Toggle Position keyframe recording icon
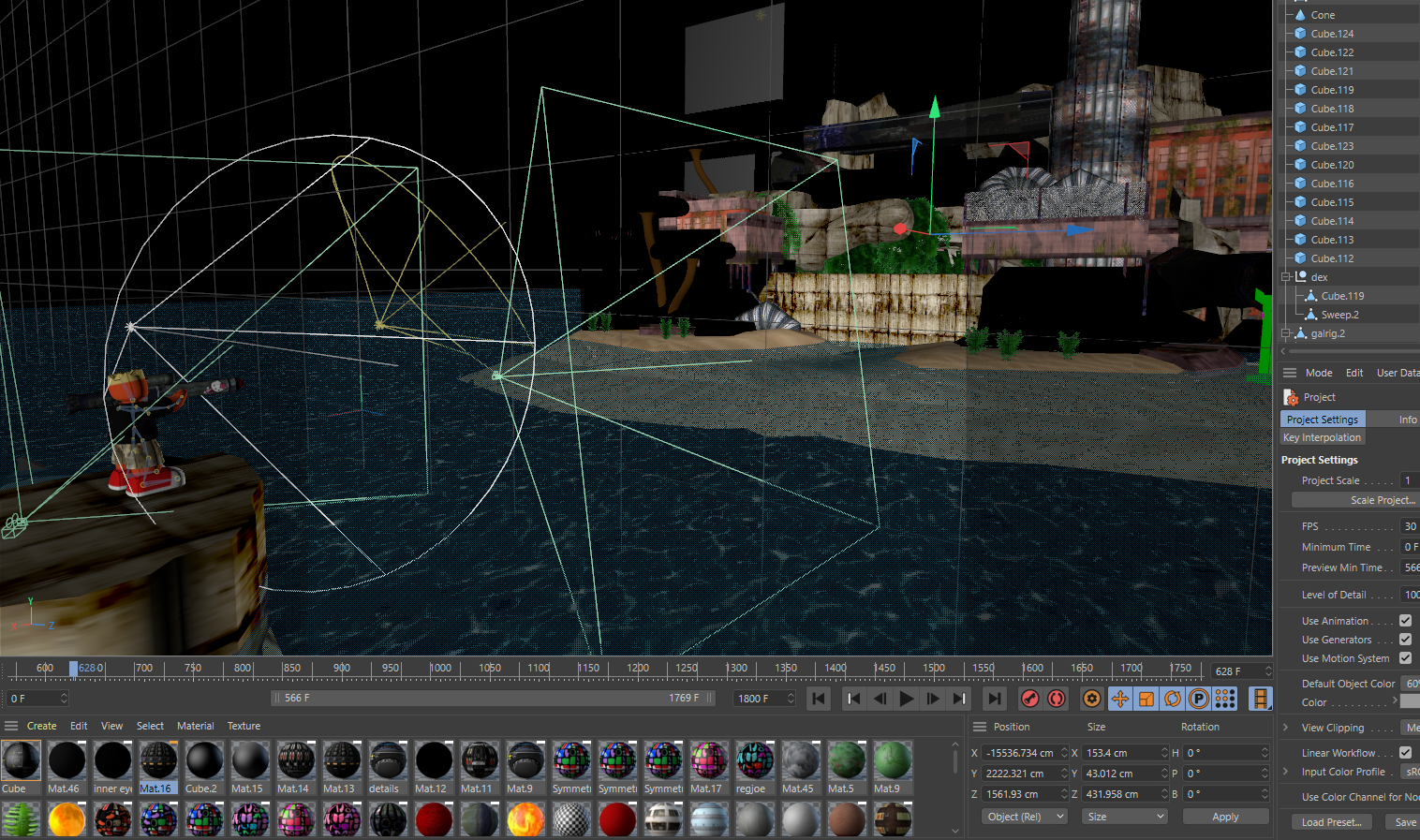1420x840 pixels. coord(1119,699)
